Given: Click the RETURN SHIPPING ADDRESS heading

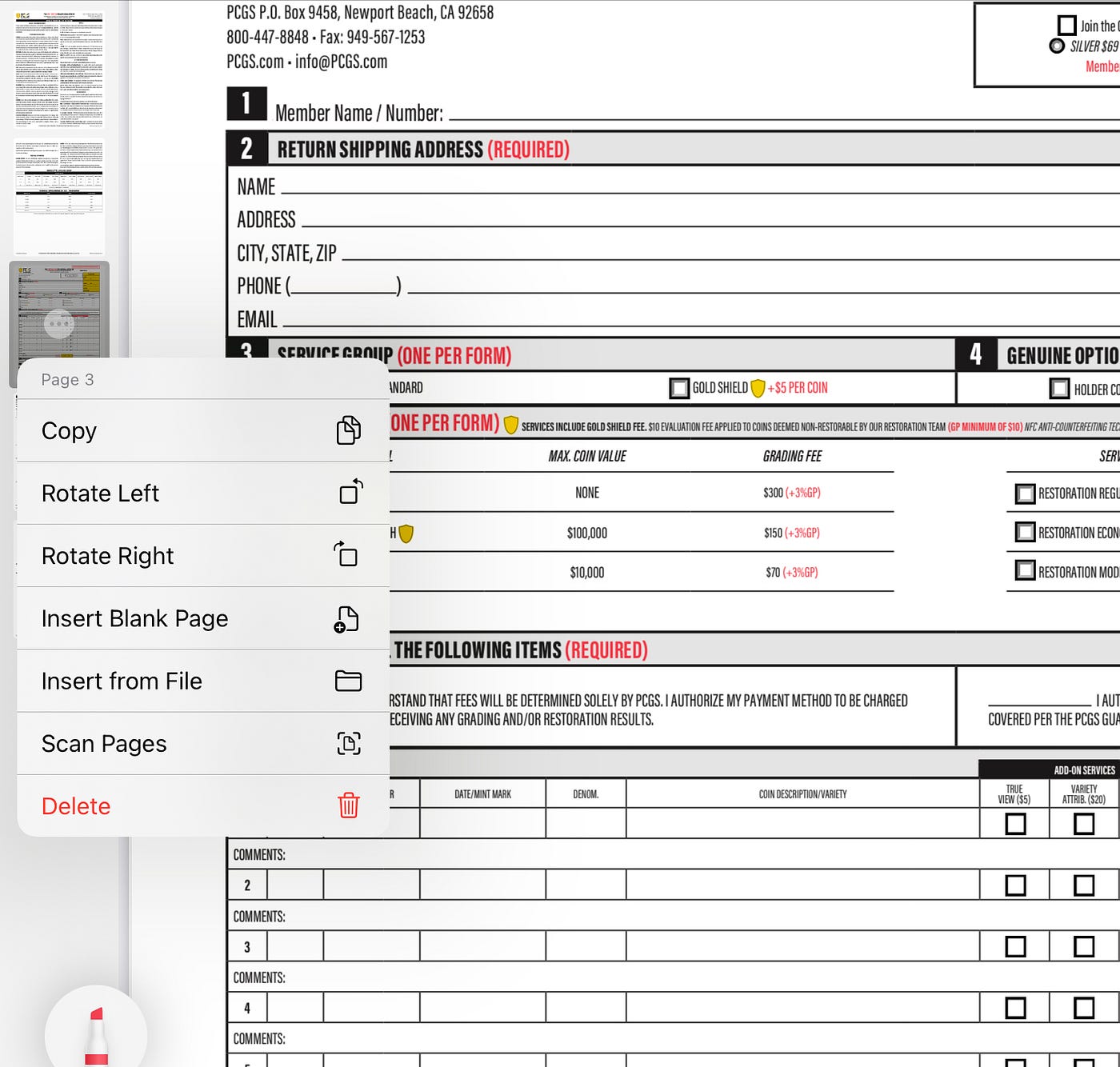Looking at the screenshot, I should (x=380, y=150).
